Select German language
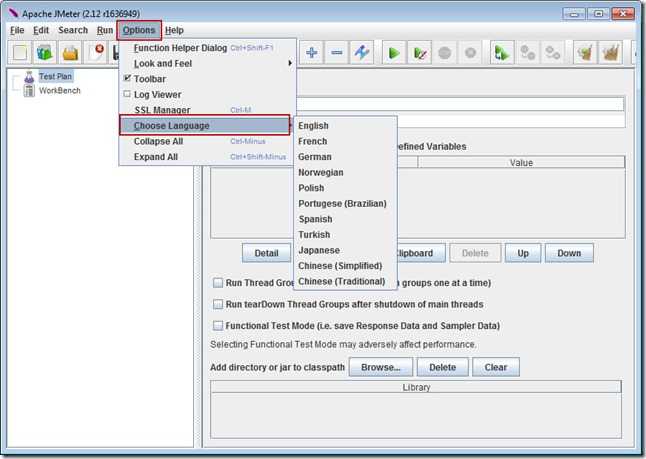This screenshot has width=646, height=459. (345, 157)
